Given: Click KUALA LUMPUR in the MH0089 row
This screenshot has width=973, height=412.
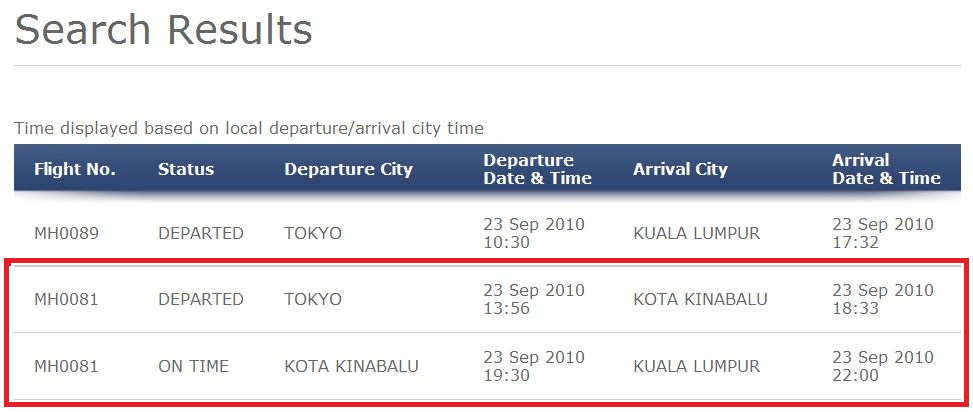Looking at the screenshot, I should click(x=696, y=234).
